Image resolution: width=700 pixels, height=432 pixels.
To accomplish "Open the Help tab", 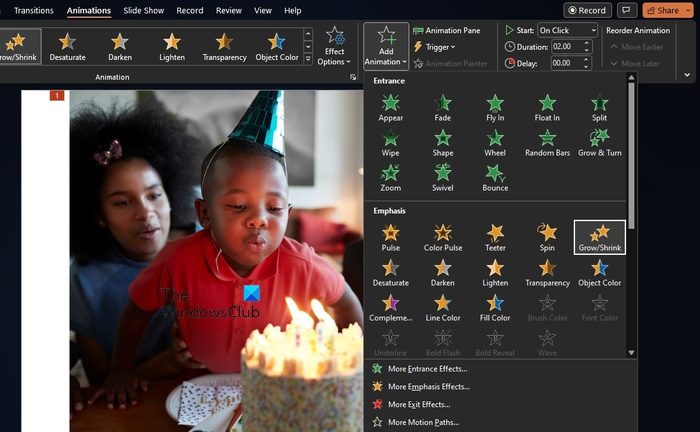I will [292, 10].
